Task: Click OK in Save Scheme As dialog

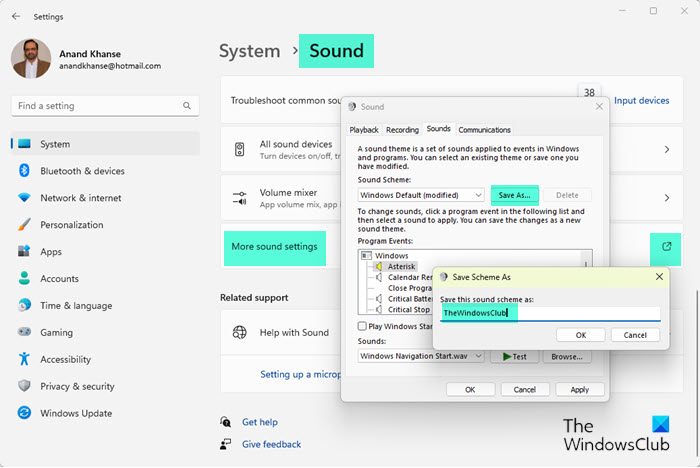Action: coord(580,335)
